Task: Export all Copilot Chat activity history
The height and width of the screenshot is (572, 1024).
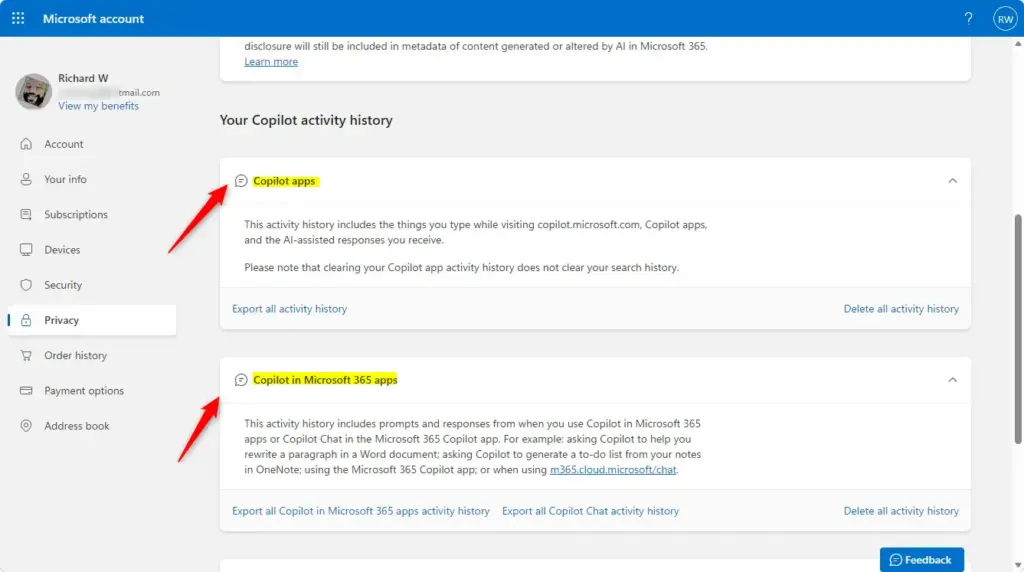Action: coord(590,511)
